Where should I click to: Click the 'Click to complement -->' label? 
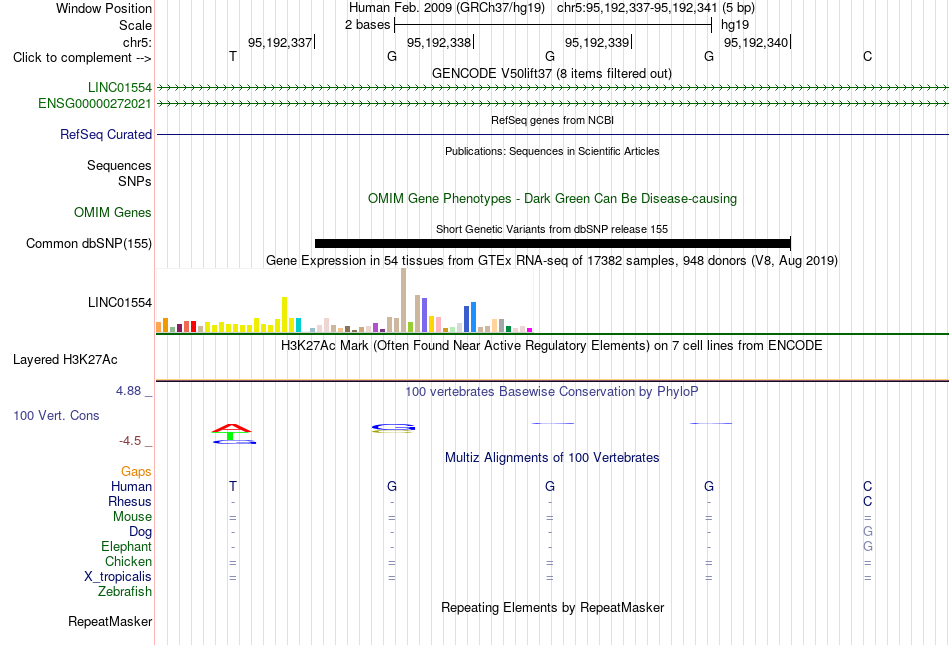pyautogui.click(x=82, y=58)
